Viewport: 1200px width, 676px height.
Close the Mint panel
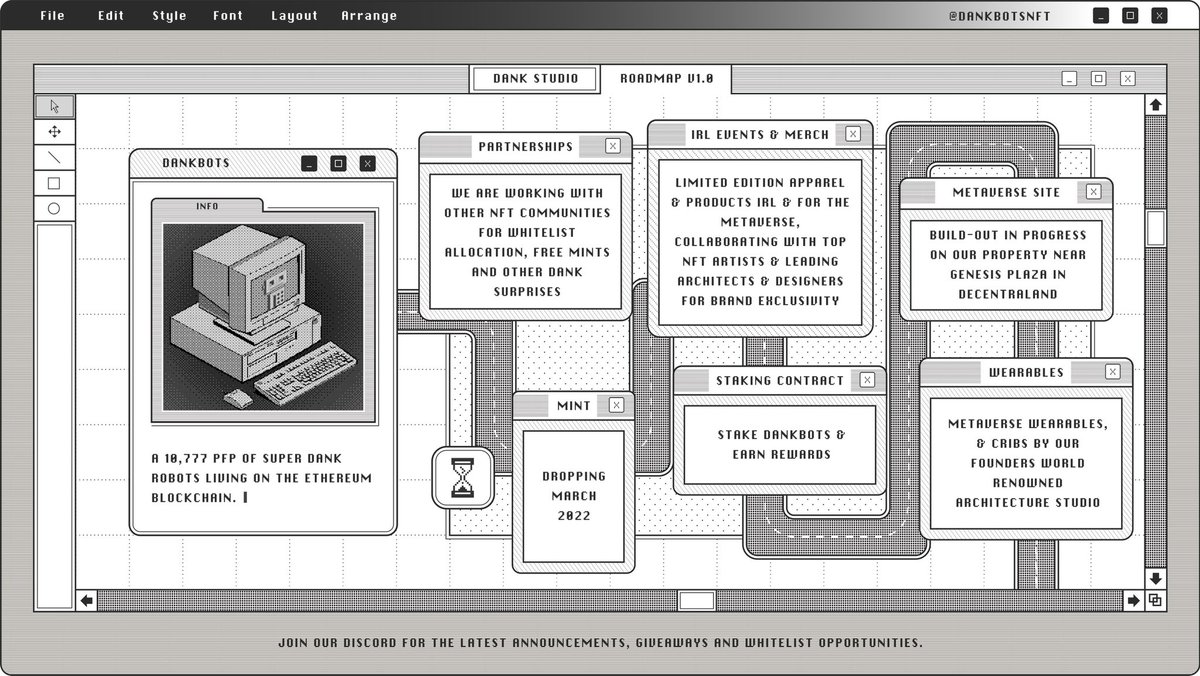616,405
